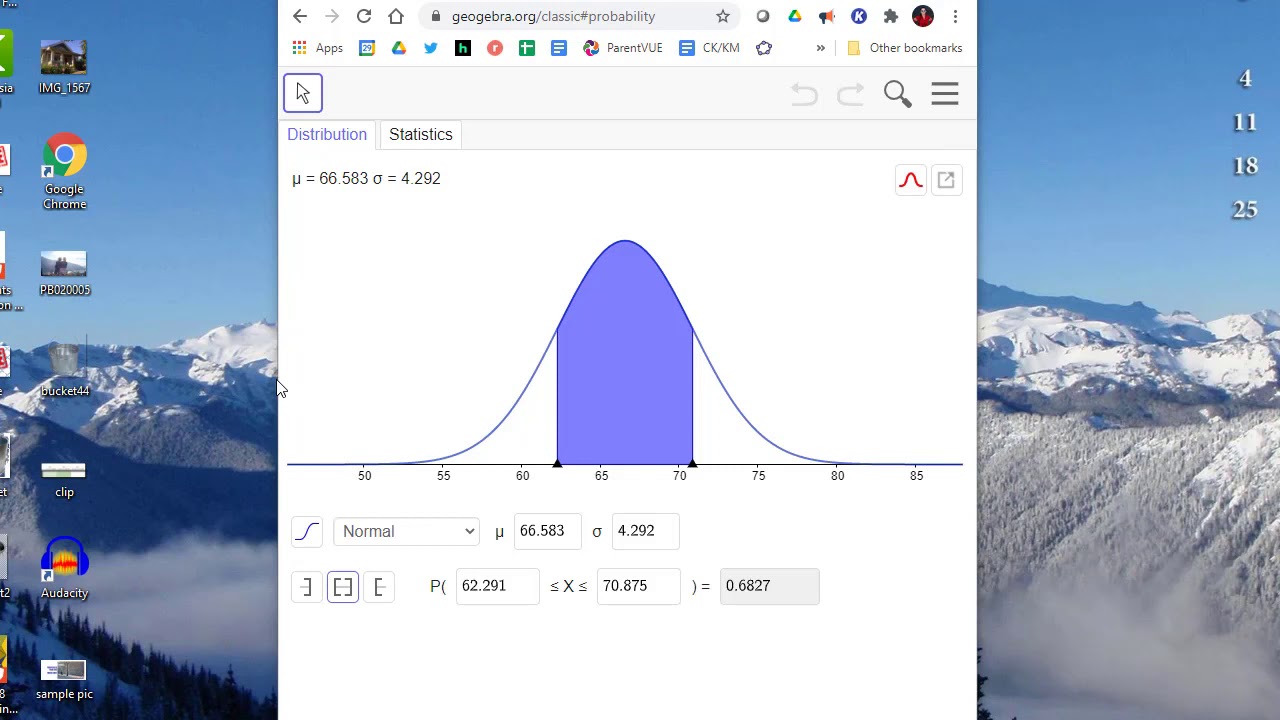Select right-sided probability interval button

pyautogui.click(x=379, y=587)
